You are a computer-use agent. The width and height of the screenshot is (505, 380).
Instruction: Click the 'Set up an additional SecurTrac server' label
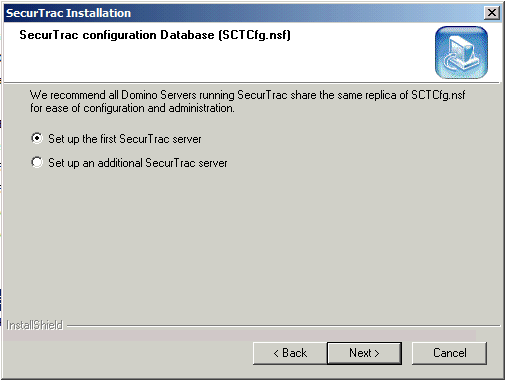[x=138, y=163]
